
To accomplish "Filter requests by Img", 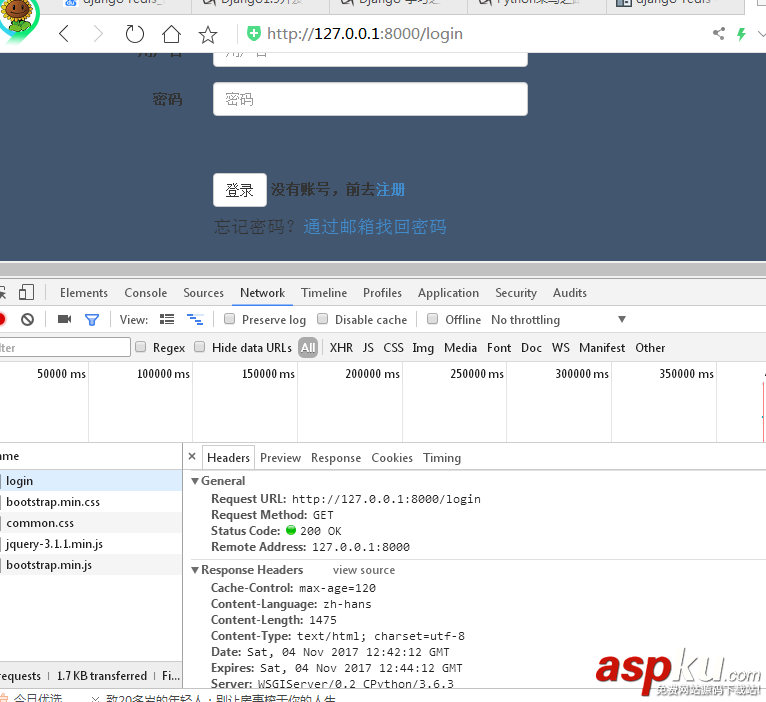I will 423,348.
